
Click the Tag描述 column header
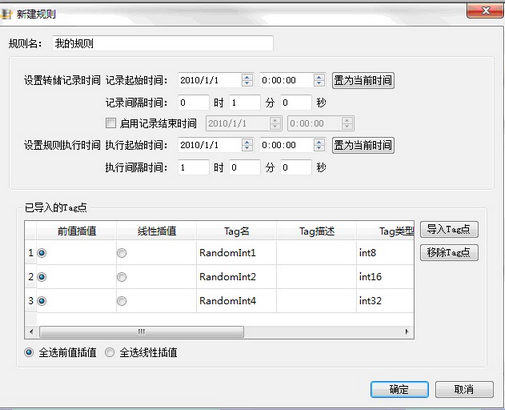point(317,231)
